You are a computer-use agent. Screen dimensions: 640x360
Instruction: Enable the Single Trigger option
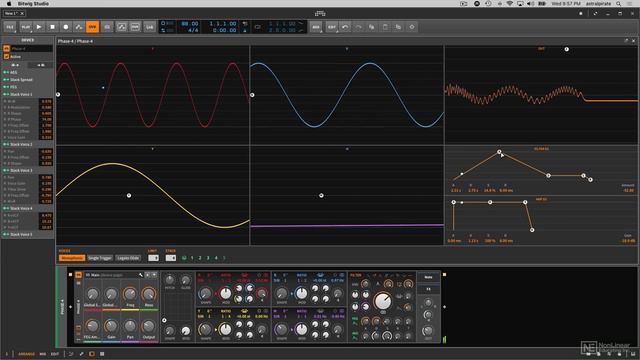(x=100, y=258)
